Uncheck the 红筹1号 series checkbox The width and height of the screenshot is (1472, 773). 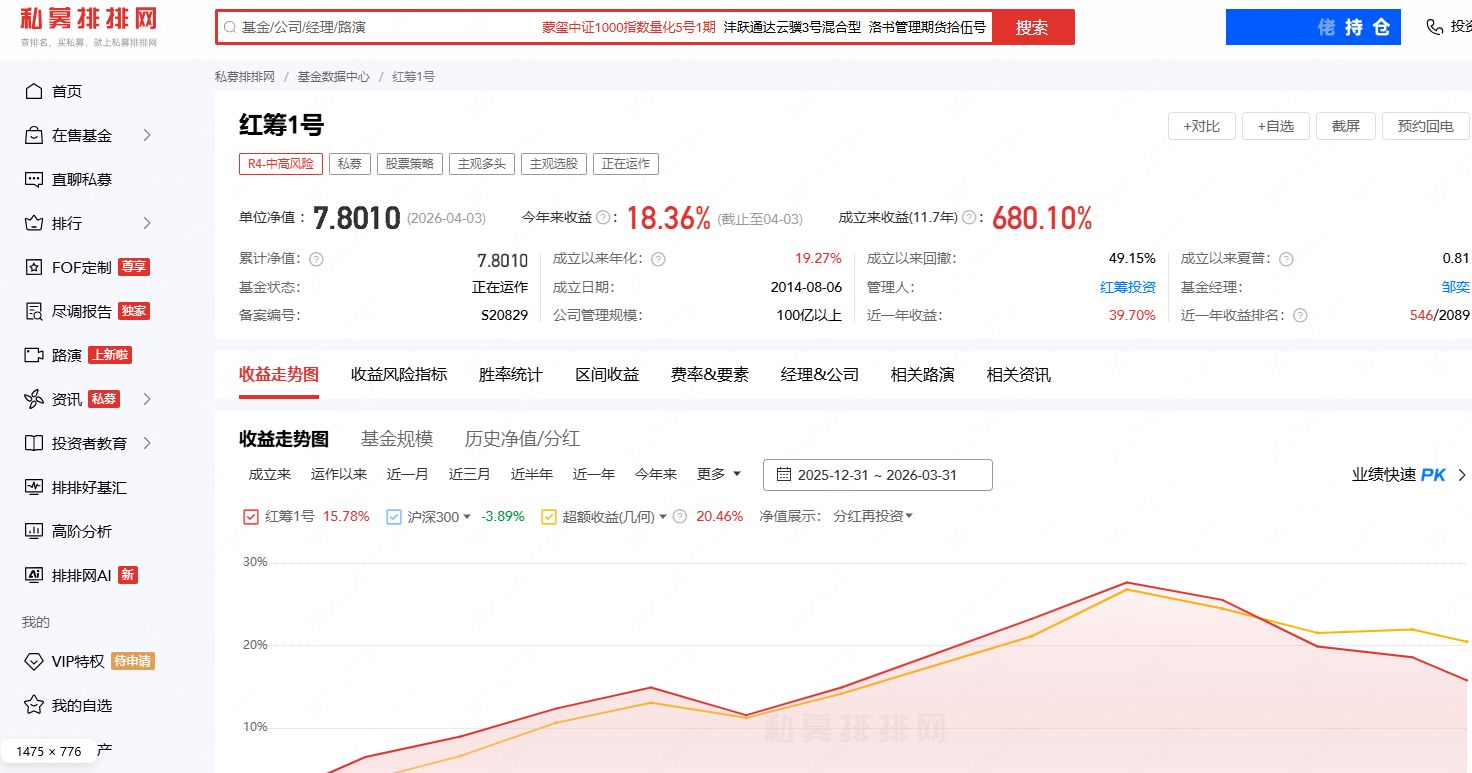250,517
